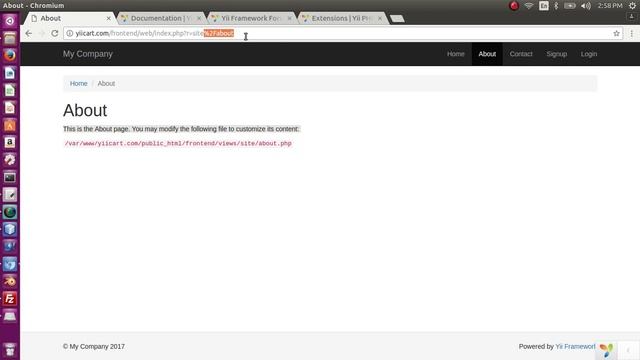The image size is (640, 360).
Task: Open the Trash in the launcher
Action: (10, 349)
